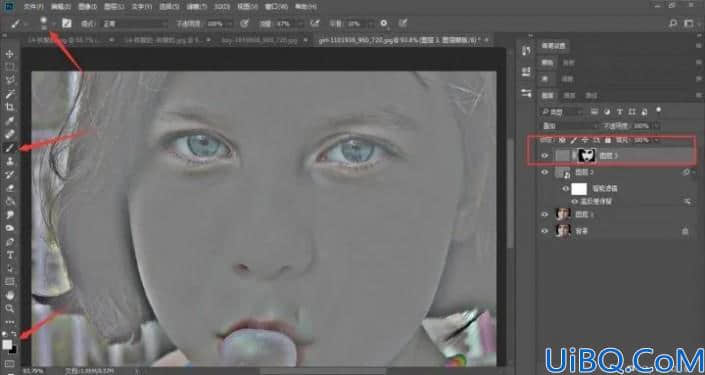Screen dimensions: 705x375
Task: Switch to the boy-1919968_960_720.jpg tab
Action: (x=259, y=40)
